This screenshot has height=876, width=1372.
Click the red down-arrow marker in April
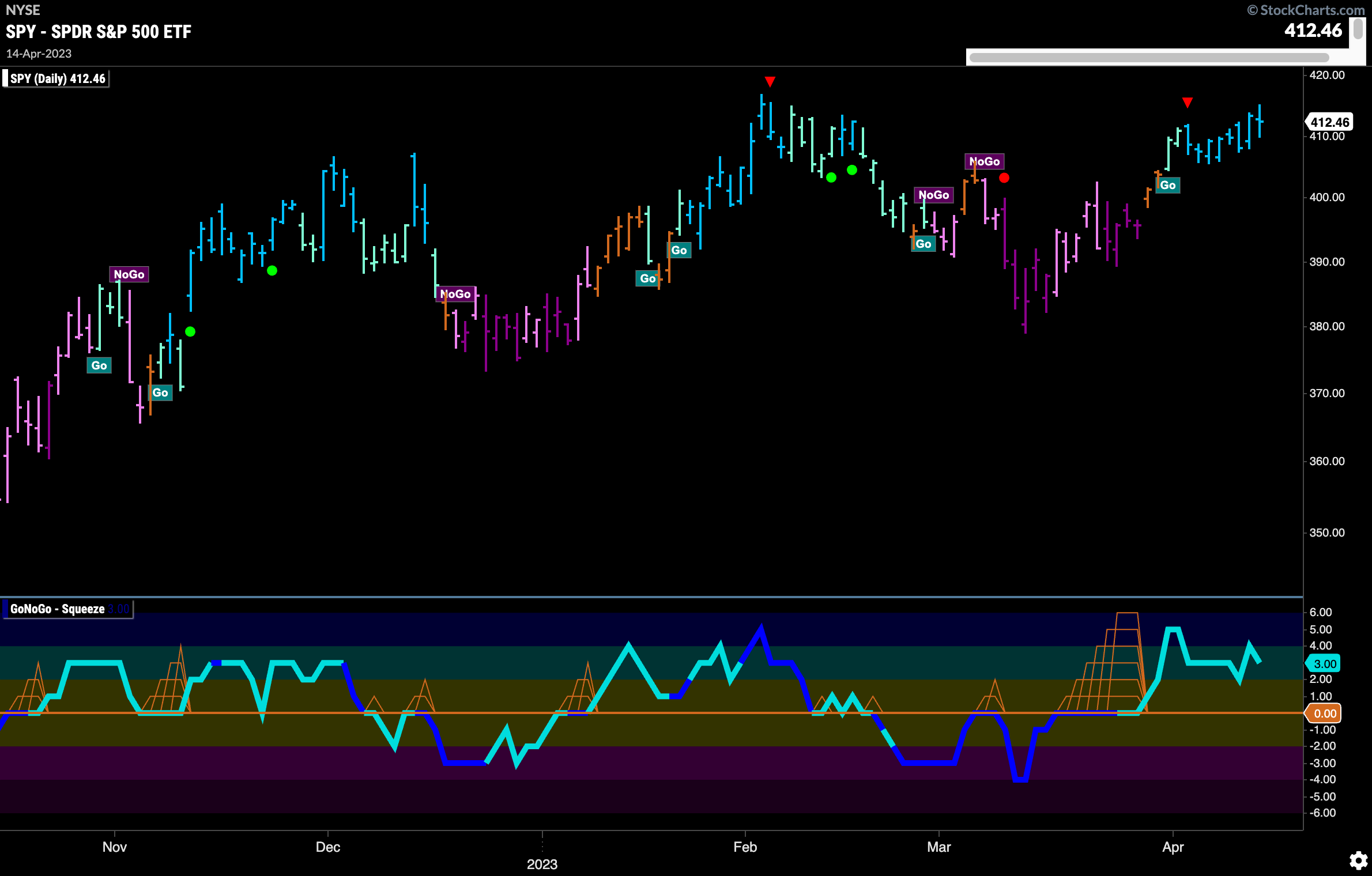click(x=1187, y=103)
